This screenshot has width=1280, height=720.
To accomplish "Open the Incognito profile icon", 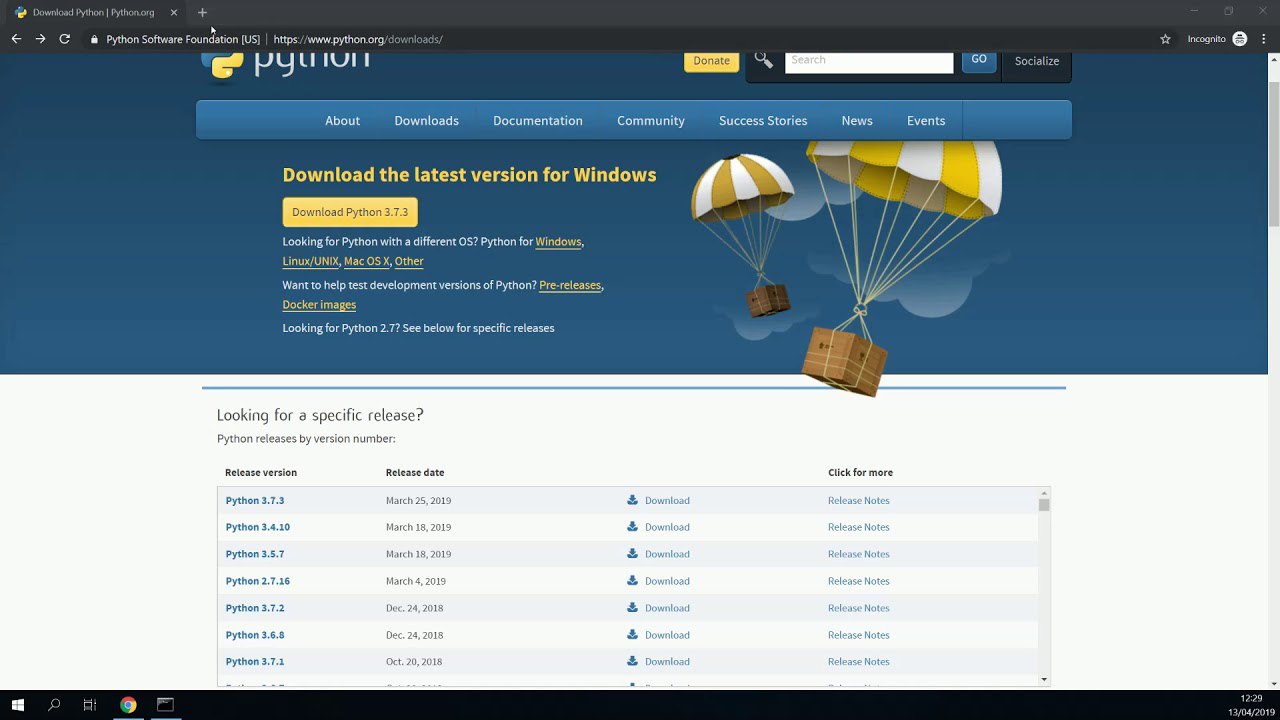I will [1240, 39].
